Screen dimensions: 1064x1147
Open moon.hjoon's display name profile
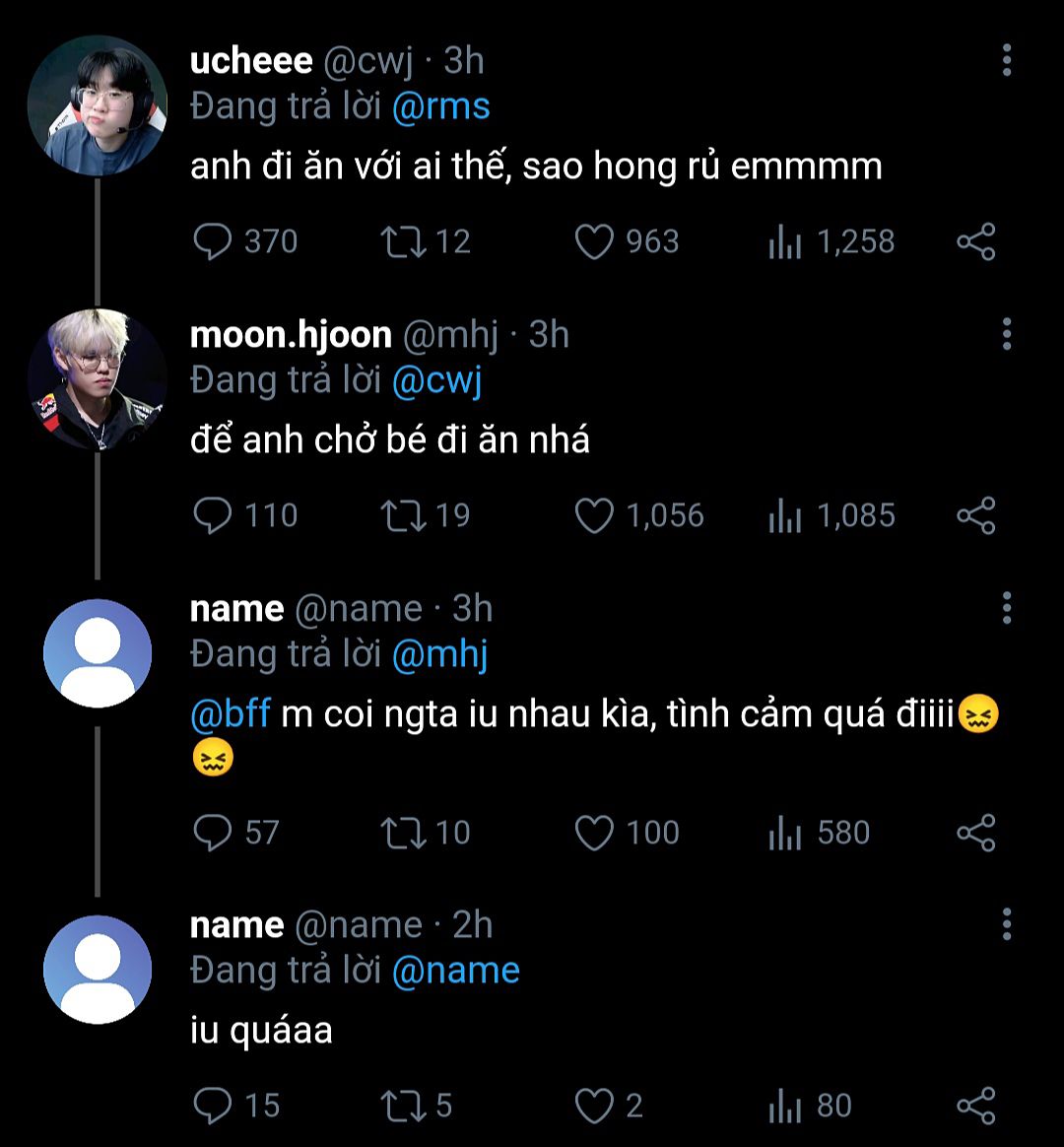coord(291,335)
